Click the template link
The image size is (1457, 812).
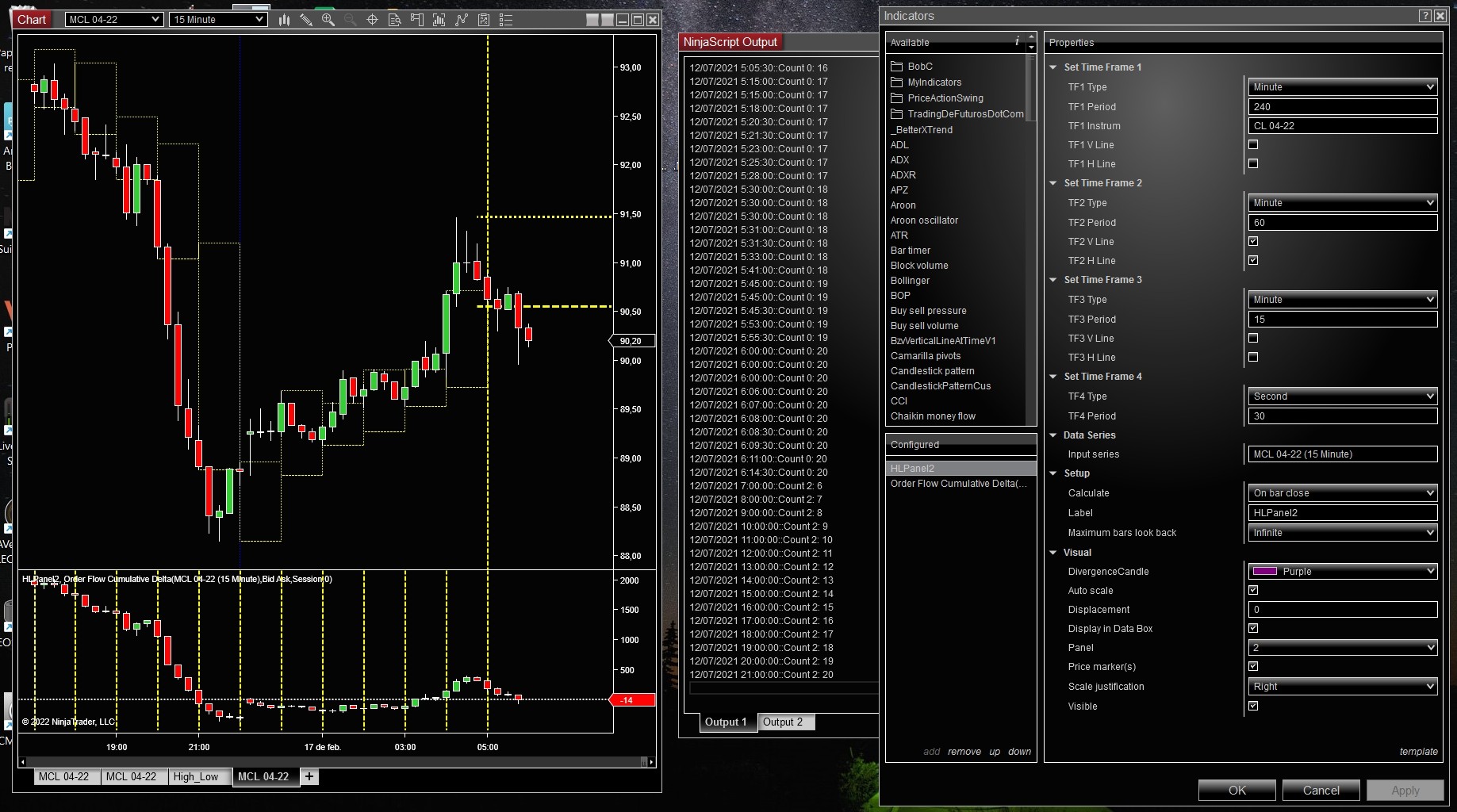pyautogui.click(x=1419, y=752)
